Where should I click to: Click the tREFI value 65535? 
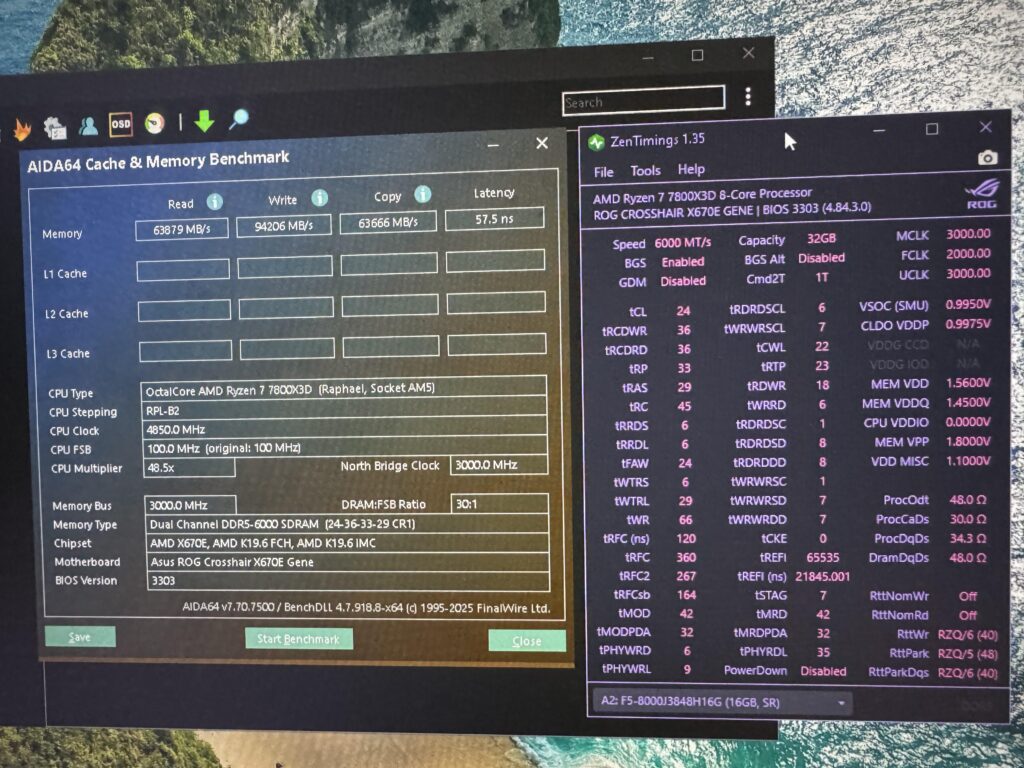click(822, 557)
